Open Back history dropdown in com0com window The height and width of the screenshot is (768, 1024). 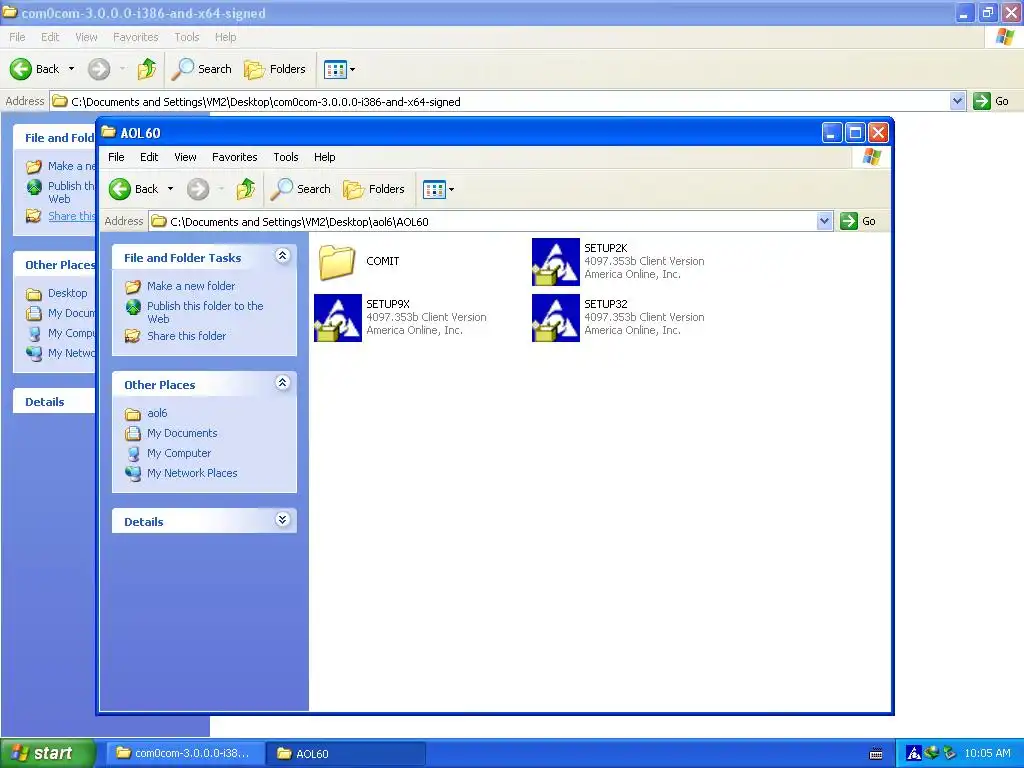coord(71,69)
